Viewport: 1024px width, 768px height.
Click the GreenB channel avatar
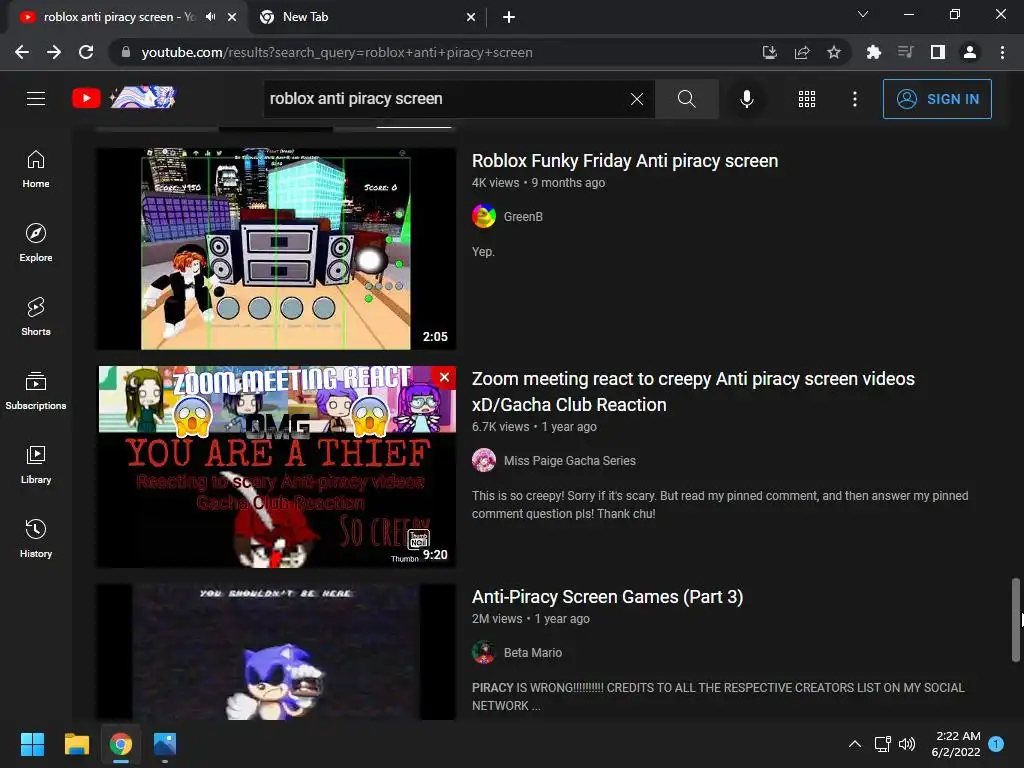(484, 216)
